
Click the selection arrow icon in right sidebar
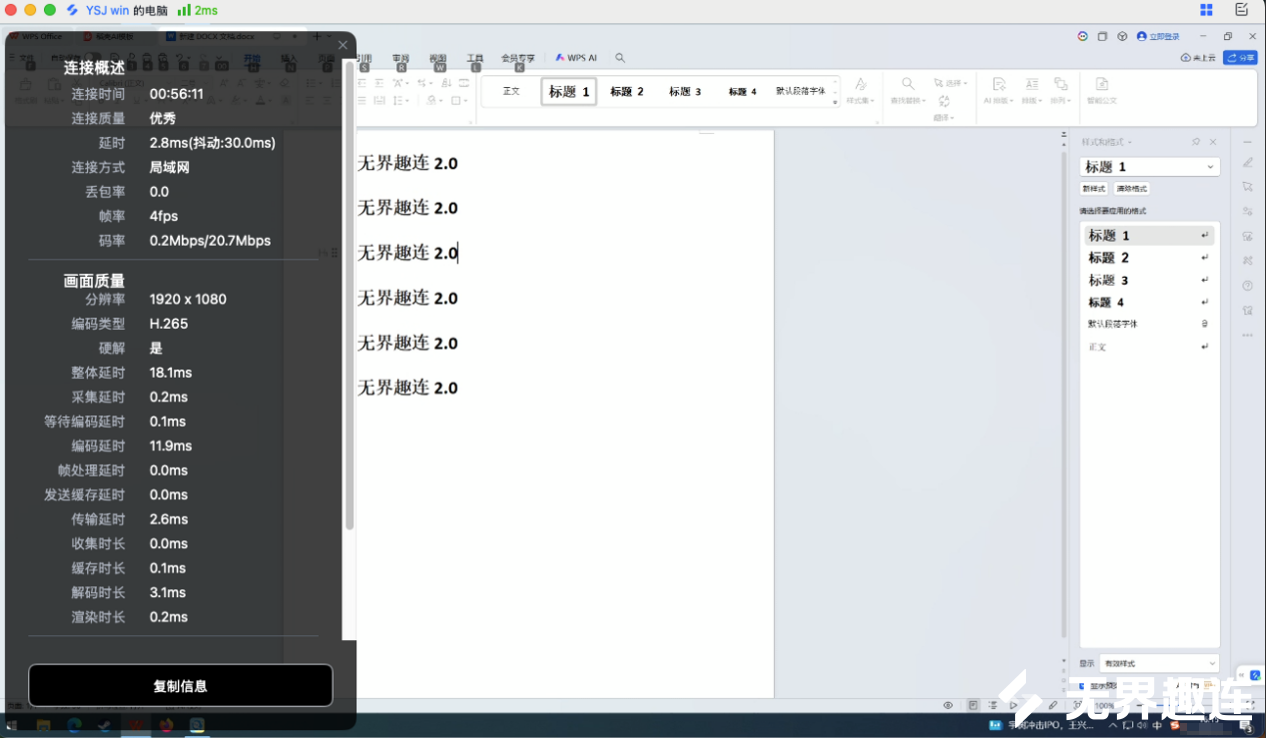click(x=1247, y=187)
